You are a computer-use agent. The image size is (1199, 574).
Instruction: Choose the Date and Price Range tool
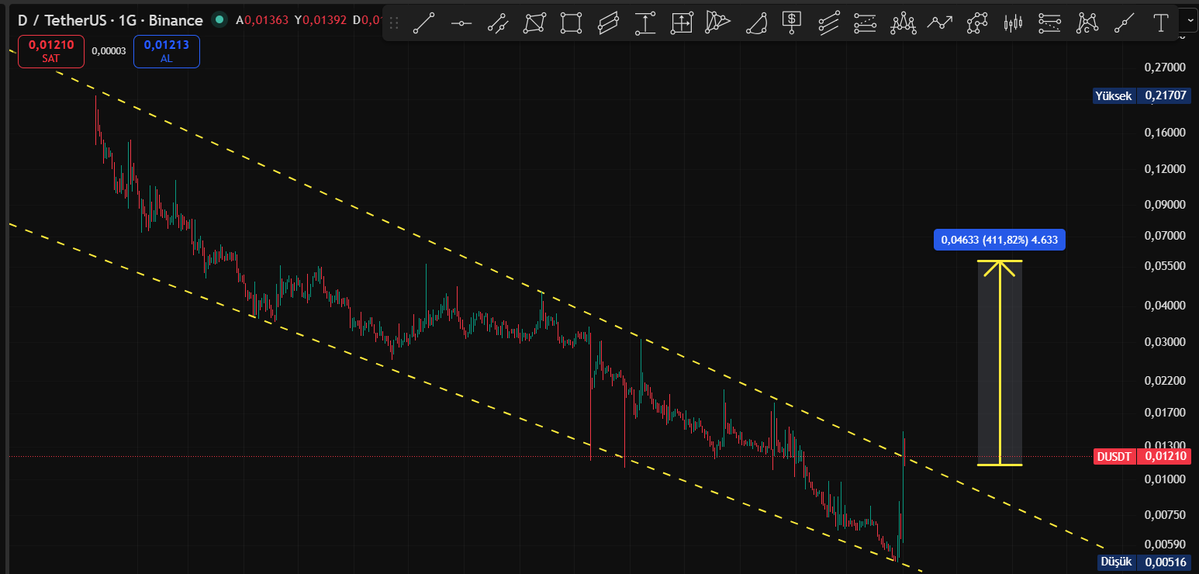click(681, 24)
